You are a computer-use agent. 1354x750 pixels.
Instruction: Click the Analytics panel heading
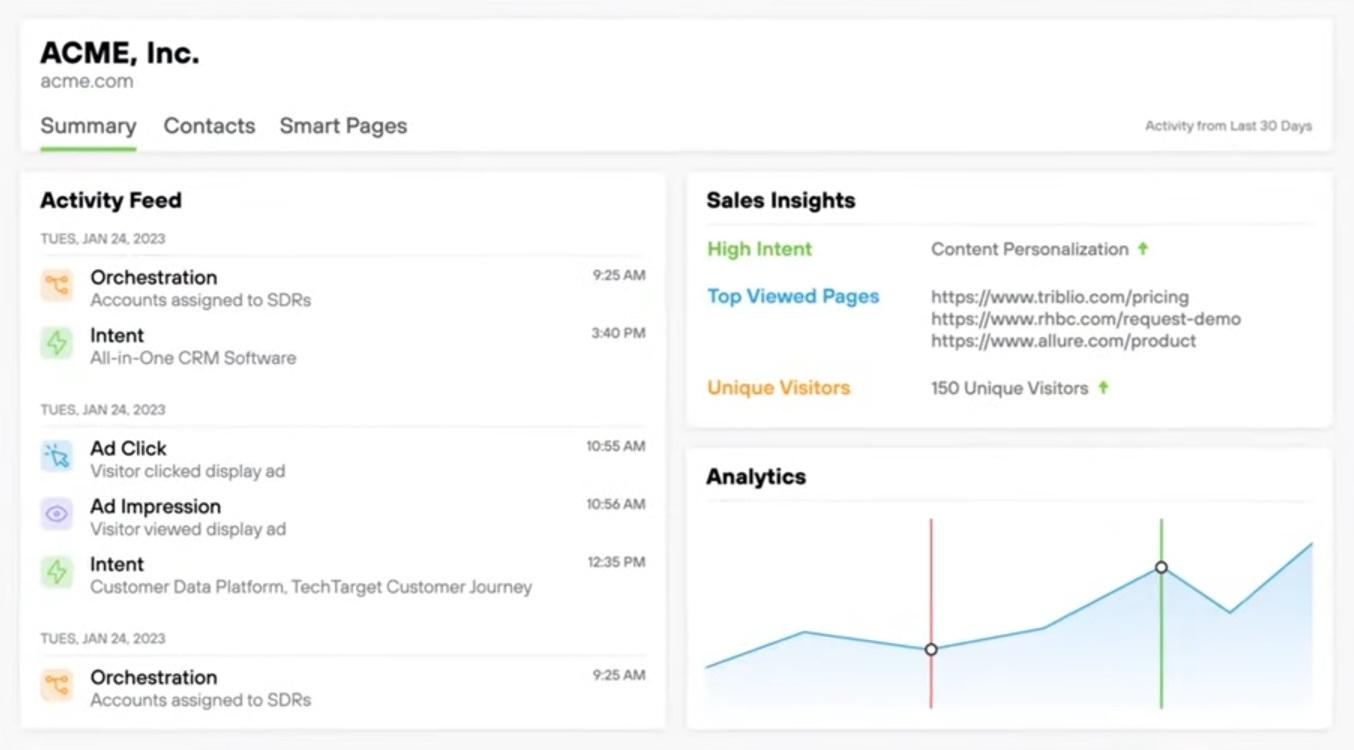(x=756, y=476)
